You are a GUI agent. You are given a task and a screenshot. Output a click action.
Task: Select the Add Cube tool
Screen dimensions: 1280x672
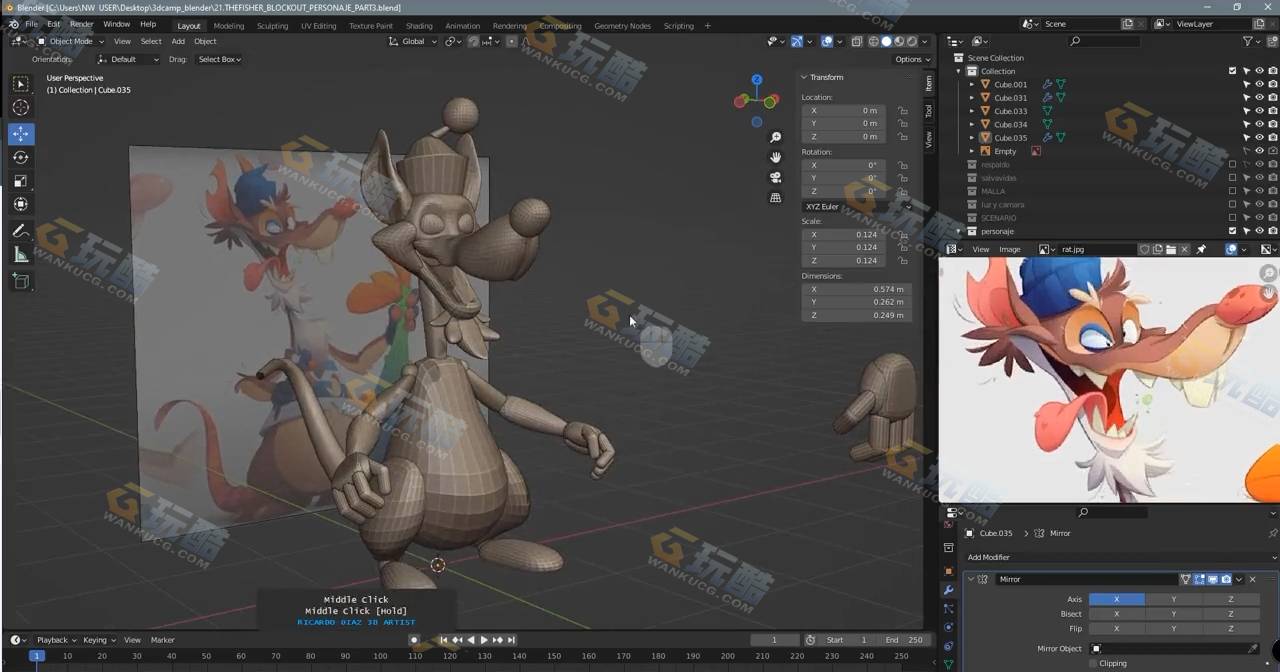pyautogui.click(x=20, y=282)
